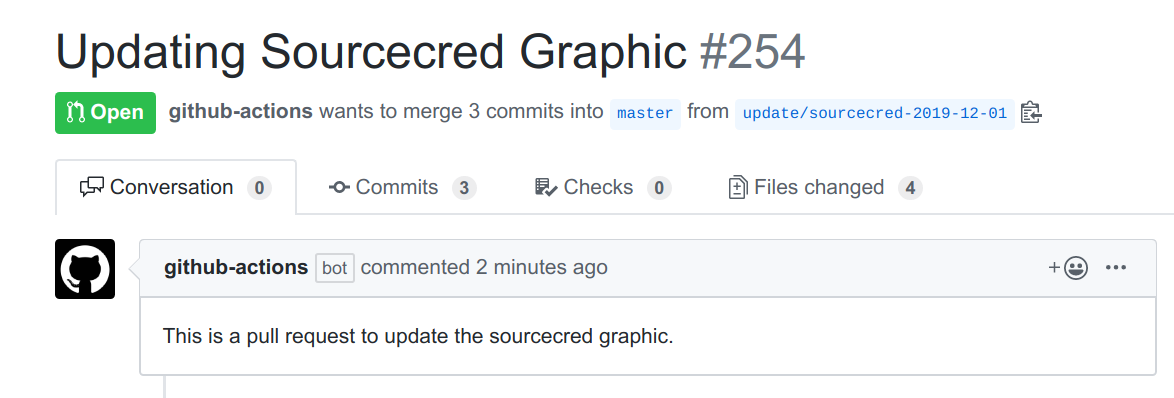Viewport: 1174px width, 398px height.
Task: Open the Checks tab
Action: (x=603, y=187)
